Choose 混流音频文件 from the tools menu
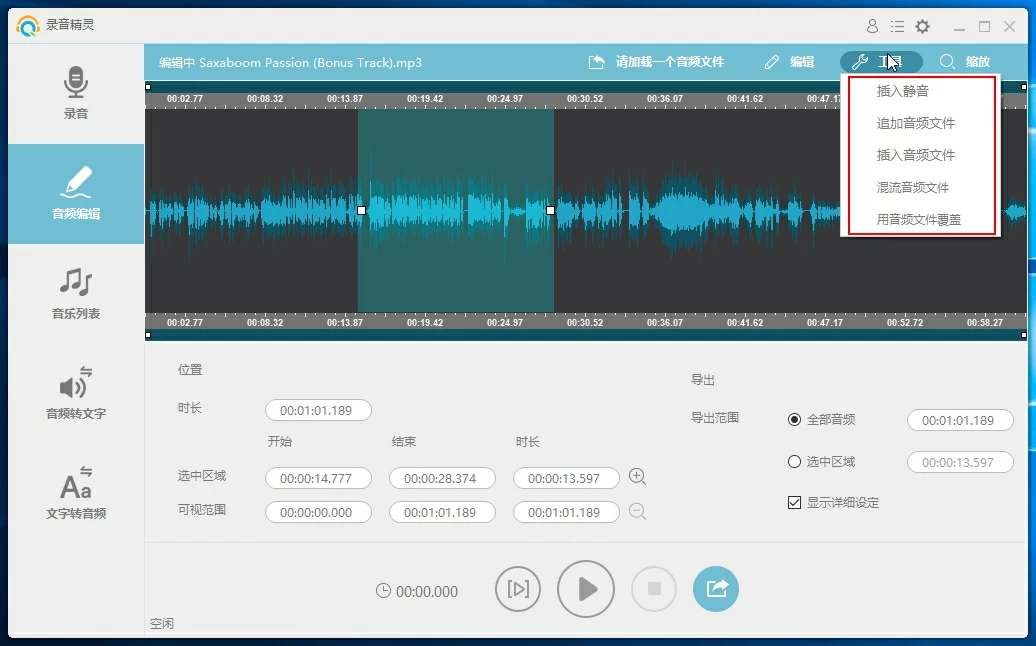Image resolution: width=1036 pixels, height=646 pixels. [x=912, y=187]
